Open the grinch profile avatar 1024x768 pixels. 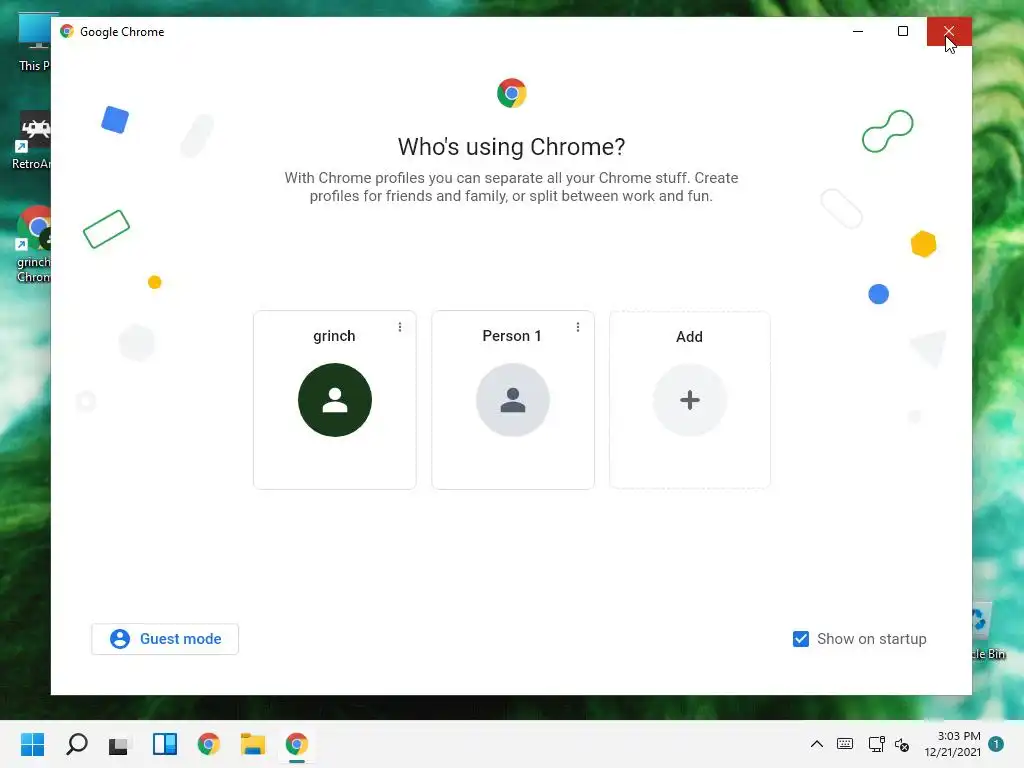[x=334, y=400]
